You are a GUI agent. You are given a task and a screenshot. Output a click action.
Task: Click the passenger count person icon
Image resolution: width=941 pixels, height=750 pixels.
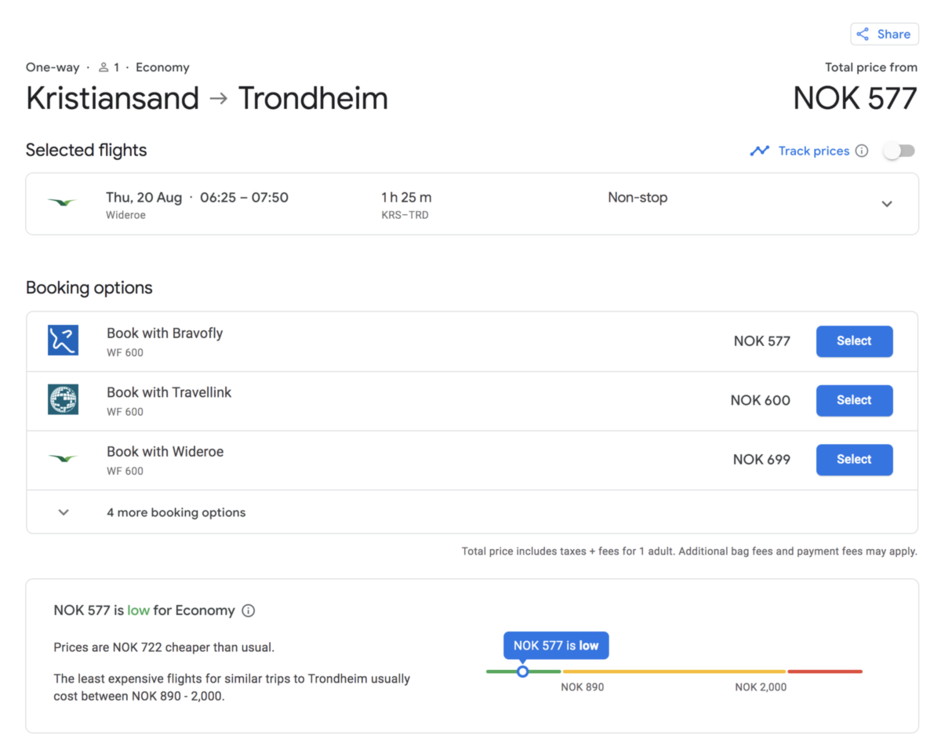point(104,68)
